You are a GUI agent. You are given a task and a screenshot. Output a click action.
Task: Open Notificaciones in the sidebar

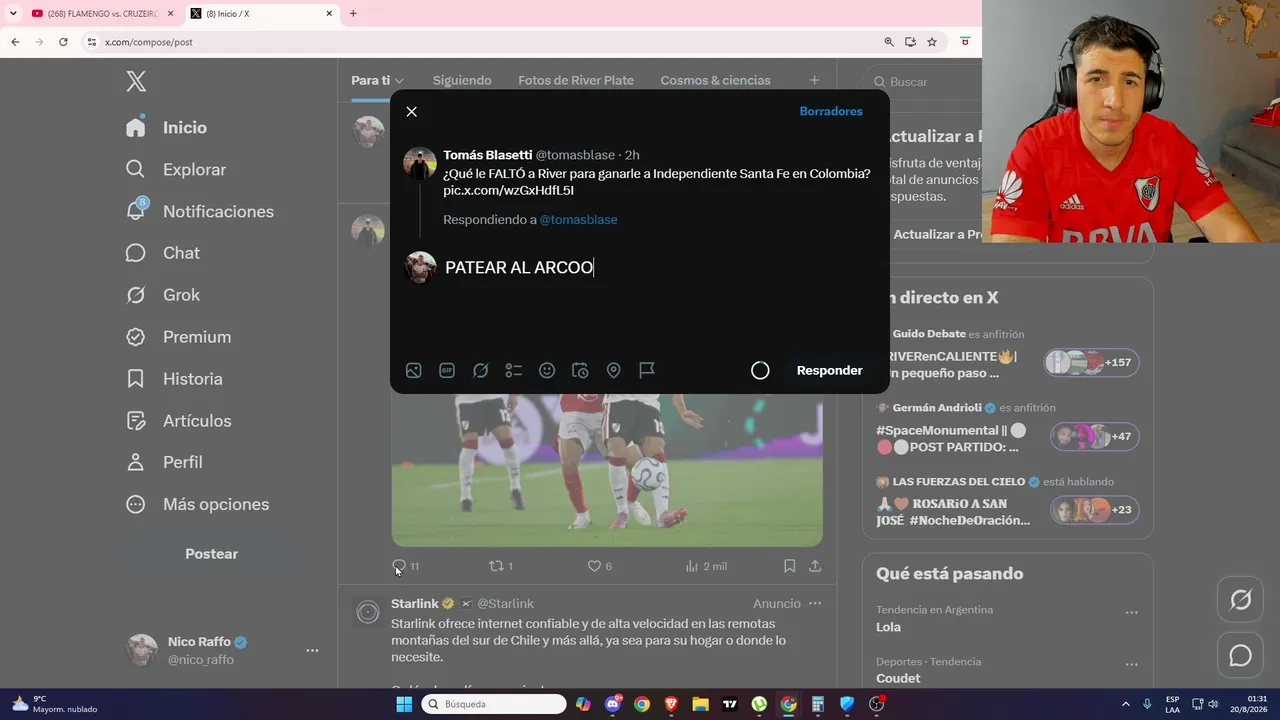click(199, 212)
